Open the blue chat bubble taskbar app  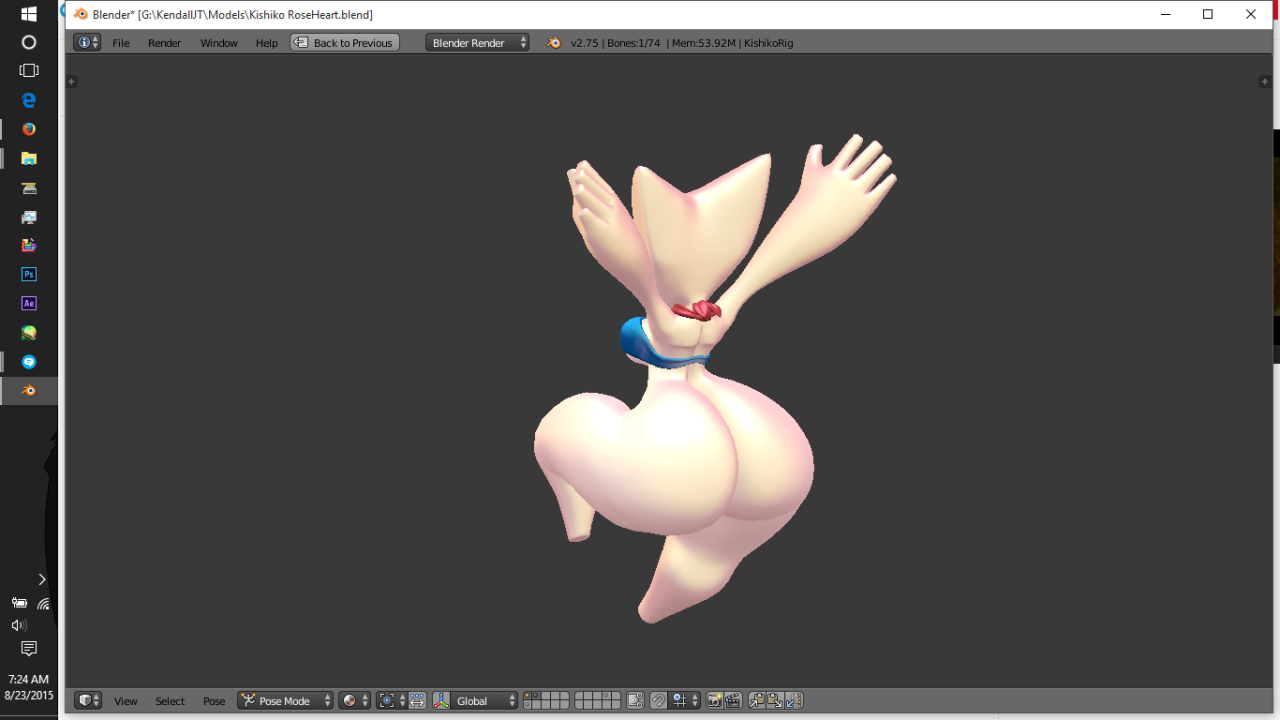click(29, 361)
